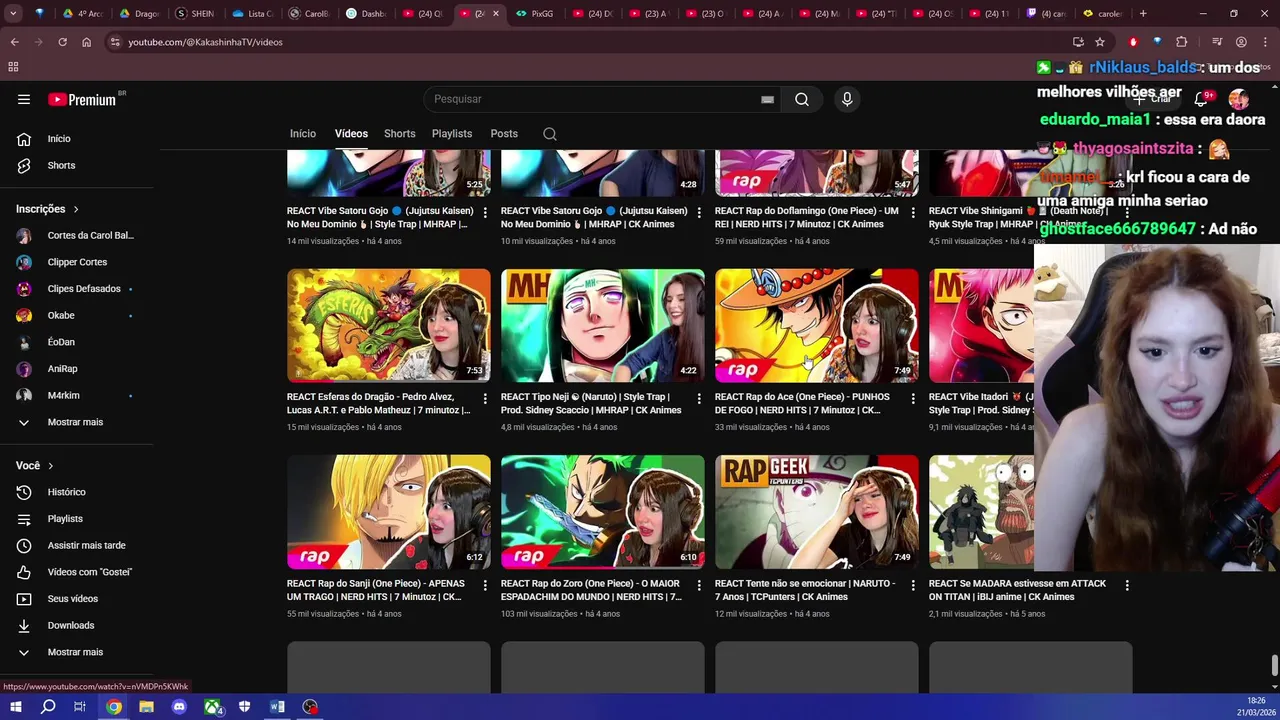Play REACT Rap do Zoro thumbnail

pos(603,512)
